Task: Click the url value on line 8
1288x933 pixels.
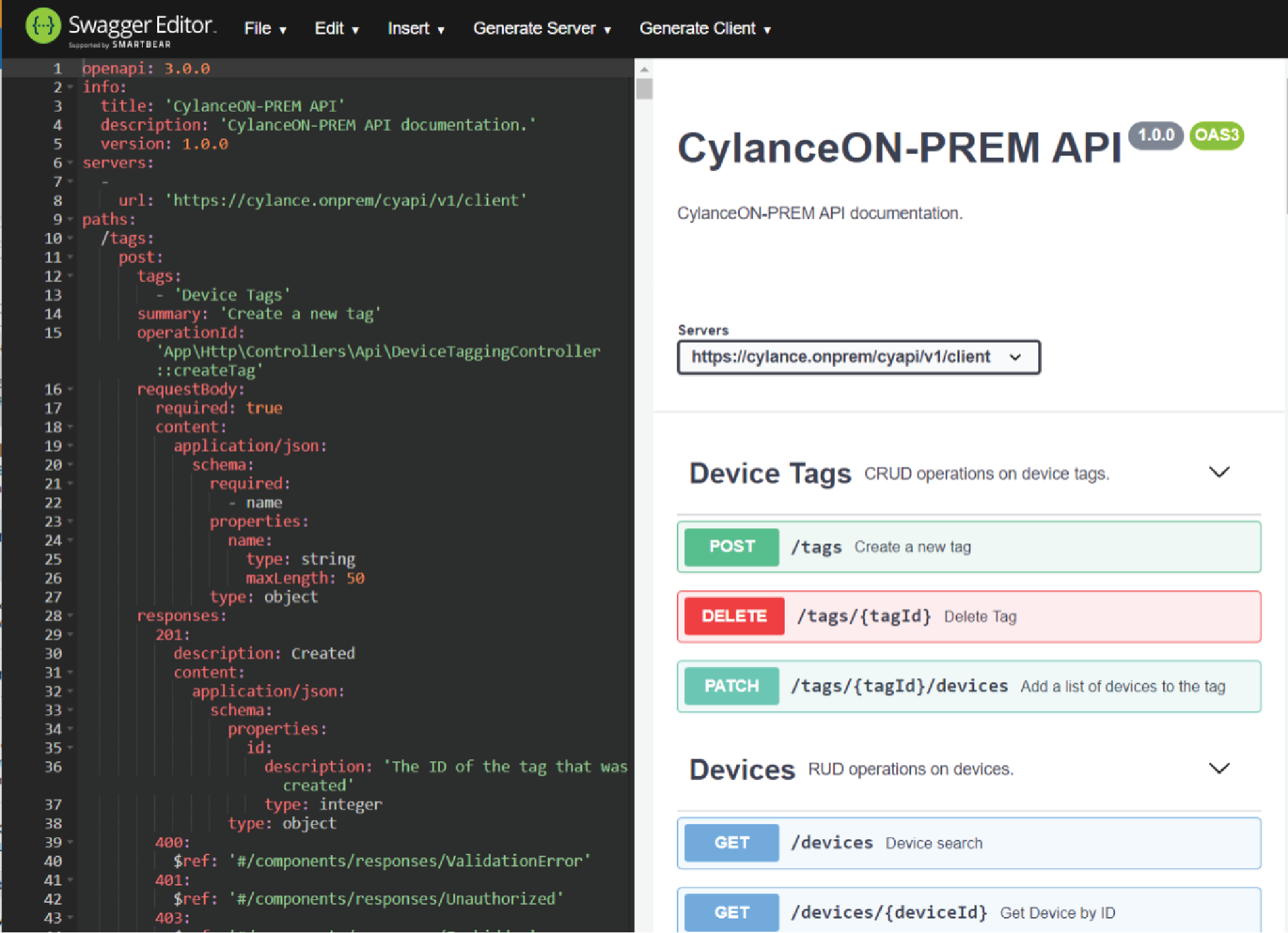Action: 346,201
